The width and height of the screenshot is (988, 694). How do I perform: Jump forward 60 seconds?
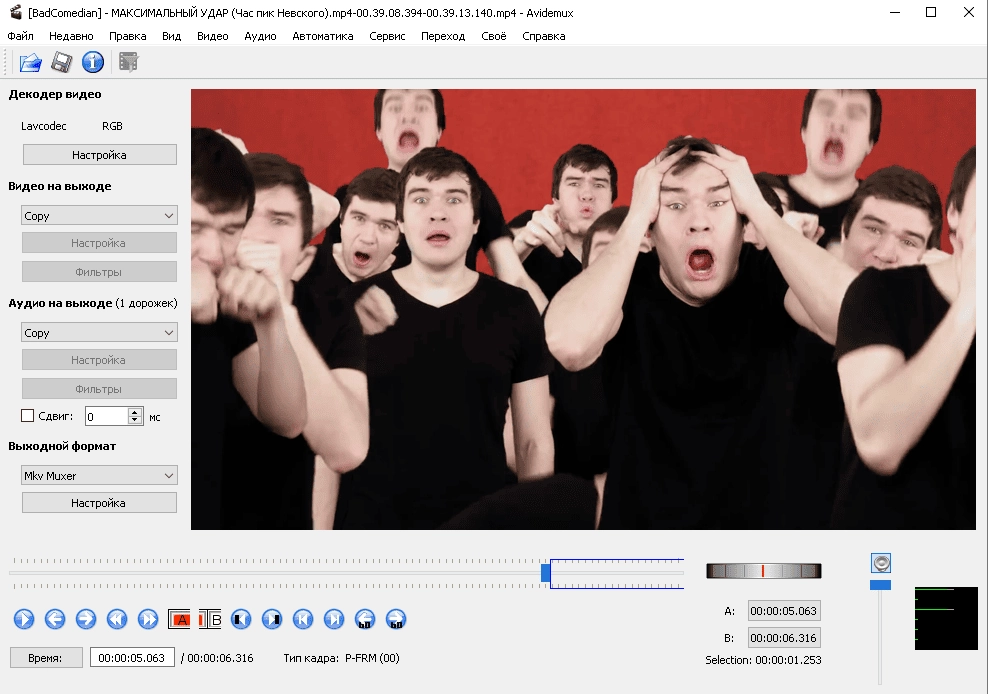click(x=396, y=619)
